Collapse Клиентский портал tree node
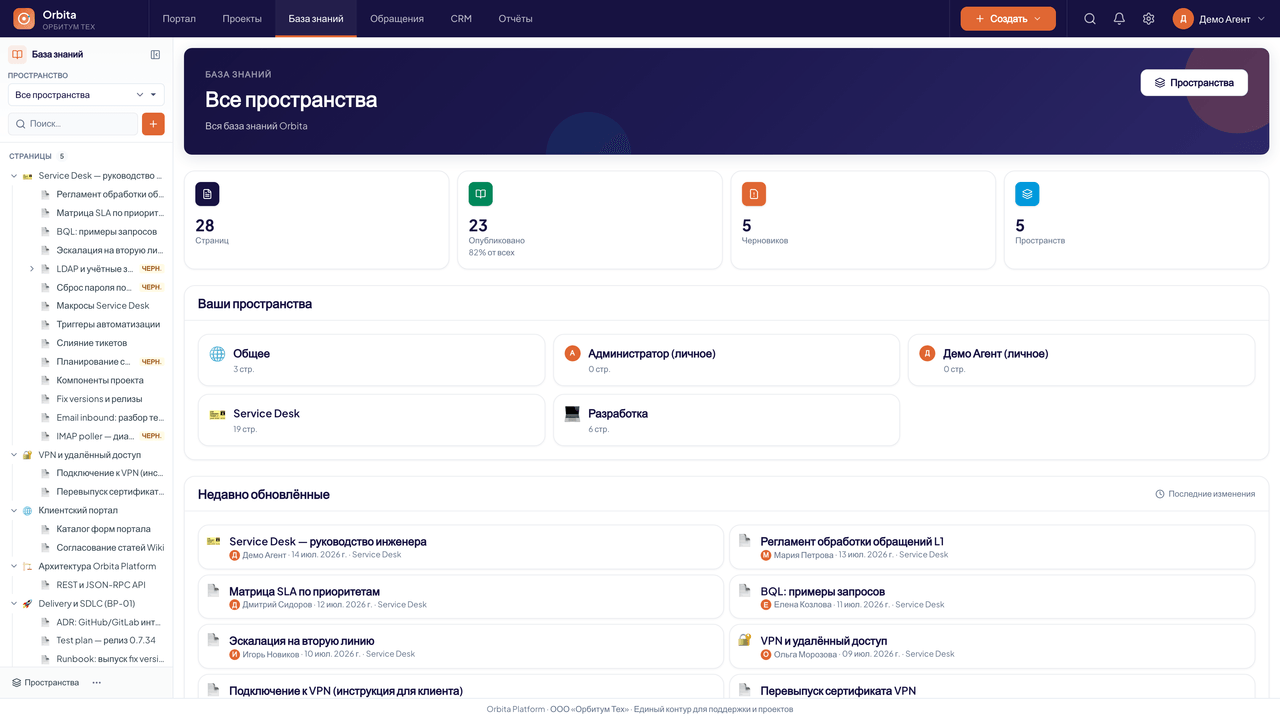 click(14, 511)
